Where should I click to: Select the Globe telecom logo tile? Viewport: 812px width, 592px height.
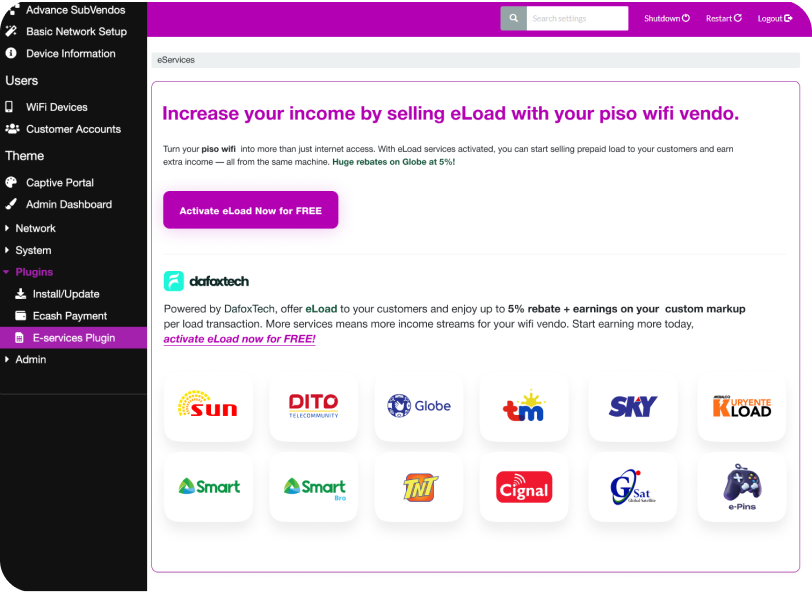click(x=419, y=406)
